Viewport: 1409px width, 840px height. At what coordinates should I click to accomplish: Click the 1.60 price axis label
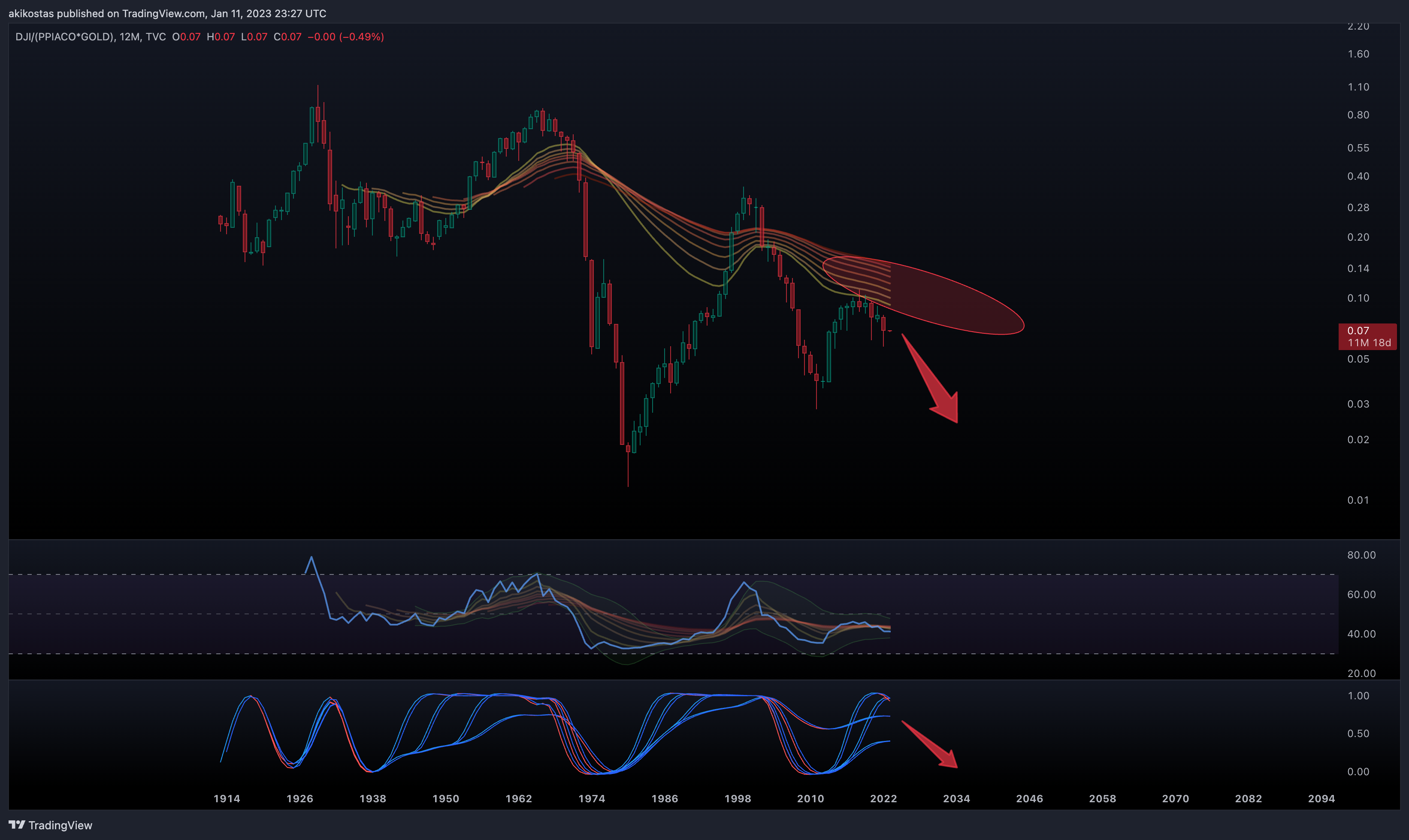(1358, 54)
